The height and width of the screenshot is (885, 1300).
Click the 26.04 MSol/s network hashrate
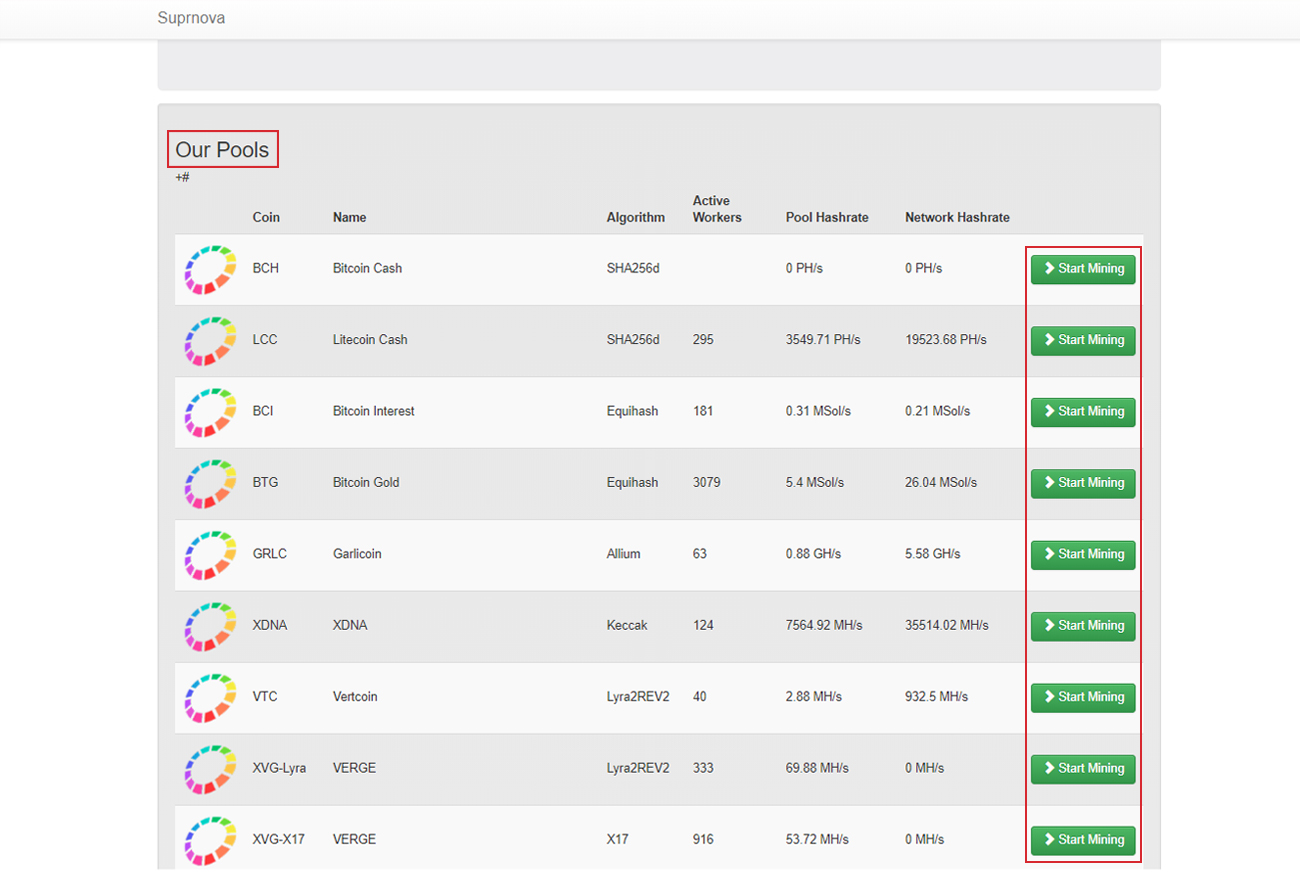tap(941, 483)
